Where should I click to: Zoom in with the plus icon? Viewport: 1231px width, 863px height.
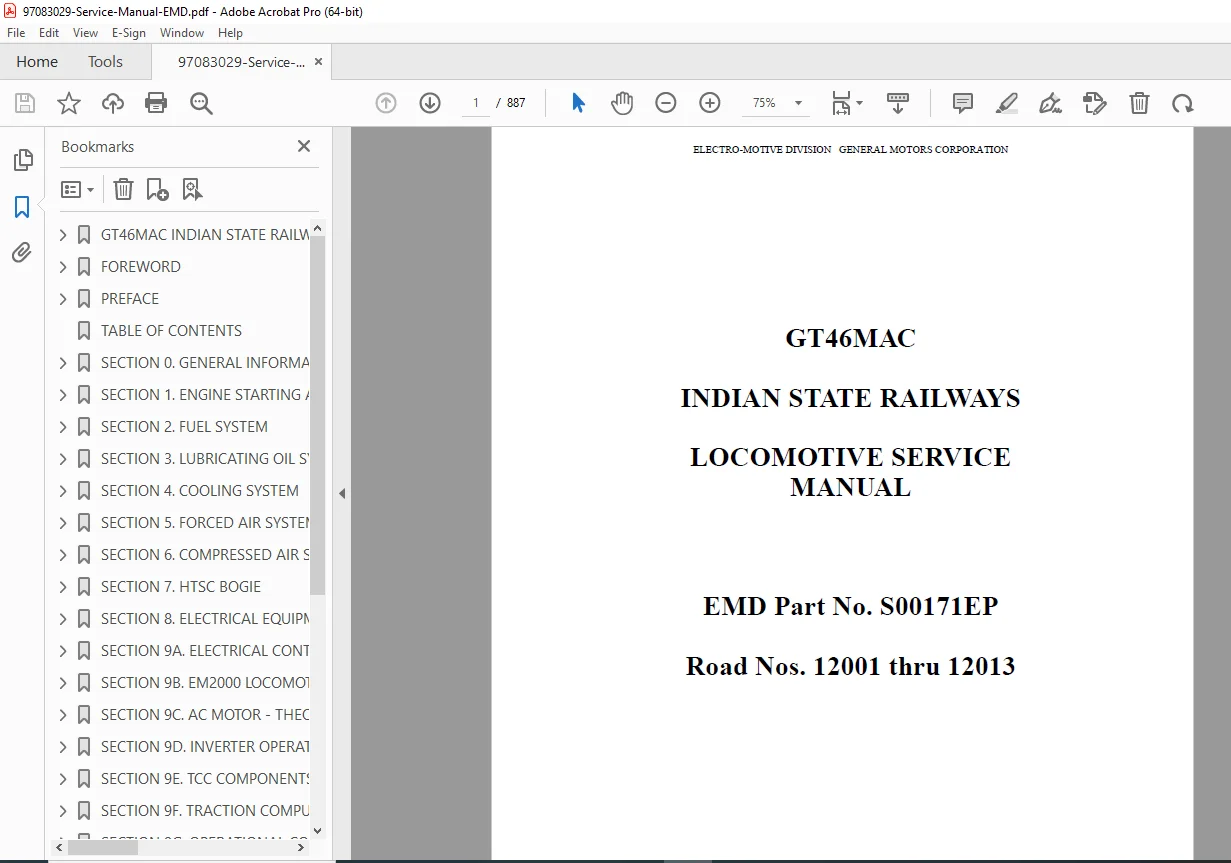(710, 103)
